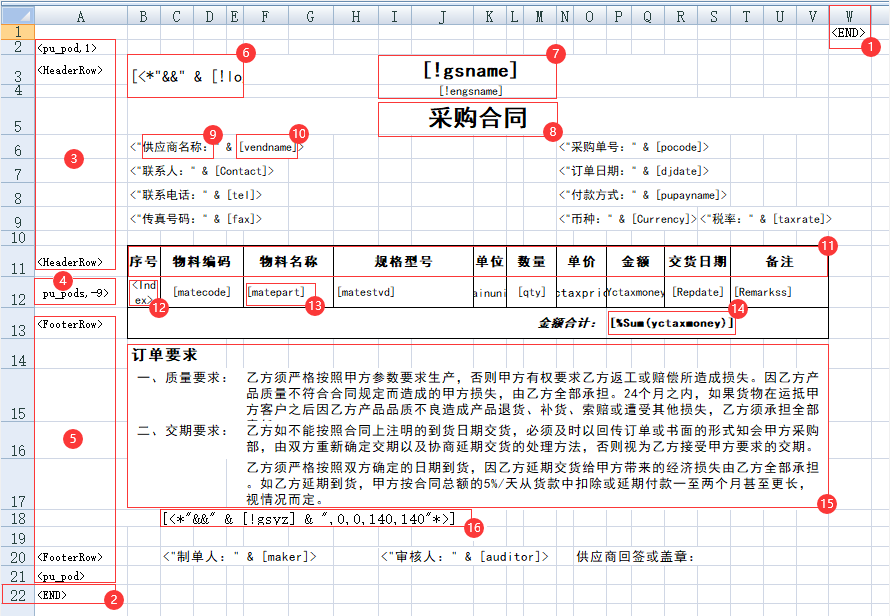Viewport: 890px width, 616px height.
Task: Click the 数量 column heading
Action: [x=531, y=261]
